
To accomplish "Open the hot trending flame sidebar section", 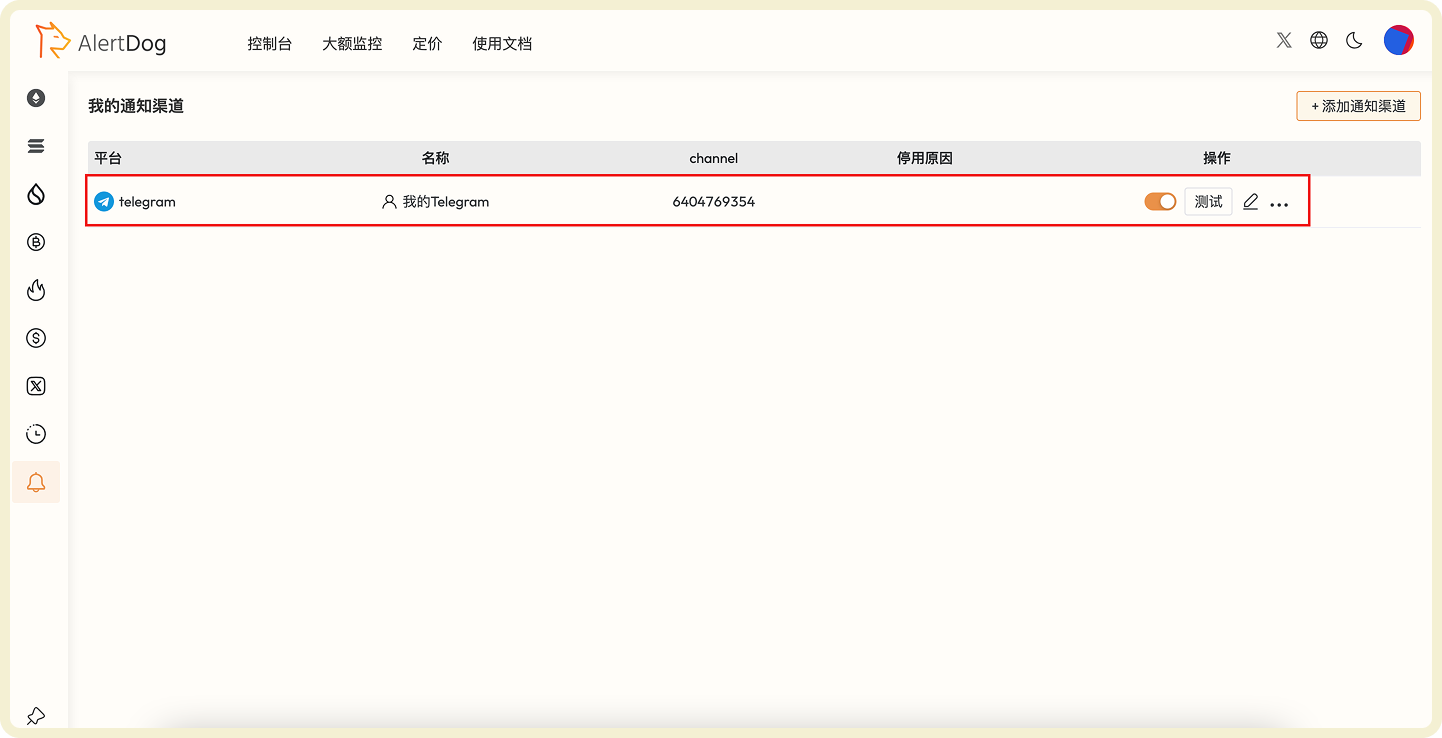I will (x=36, y=290).
